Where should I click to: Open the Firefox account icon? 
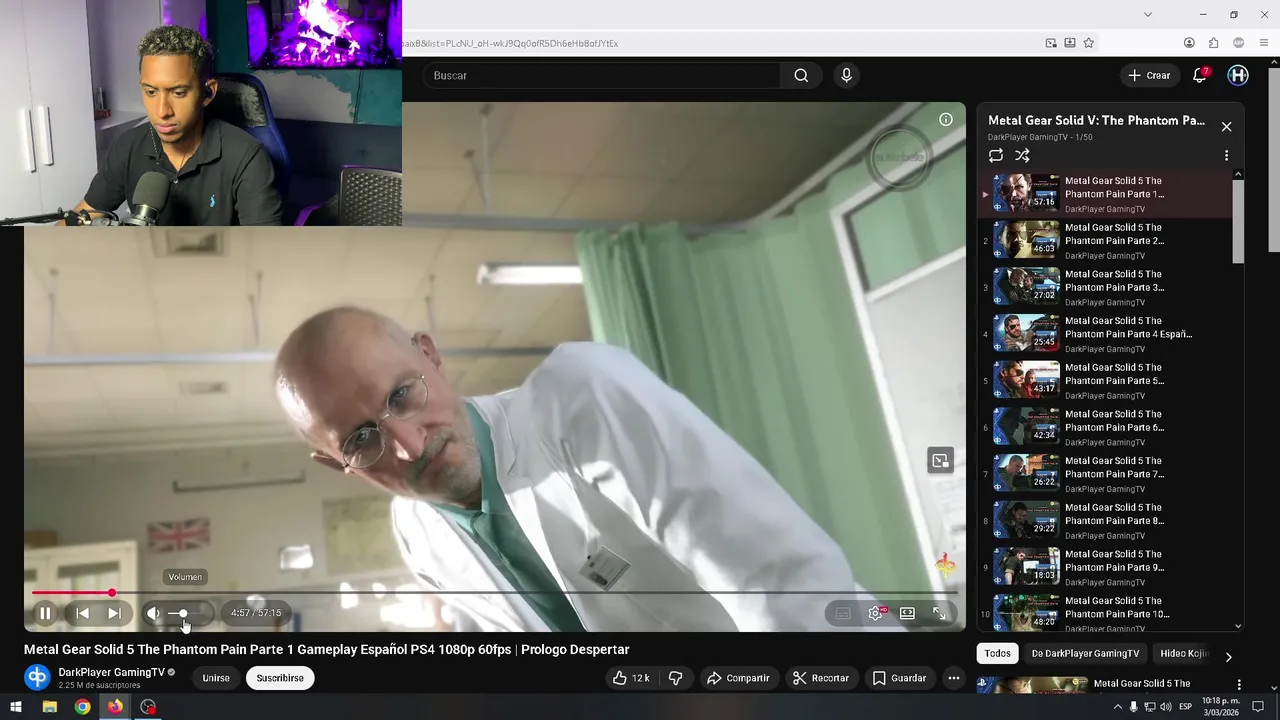coord(1189,43)
